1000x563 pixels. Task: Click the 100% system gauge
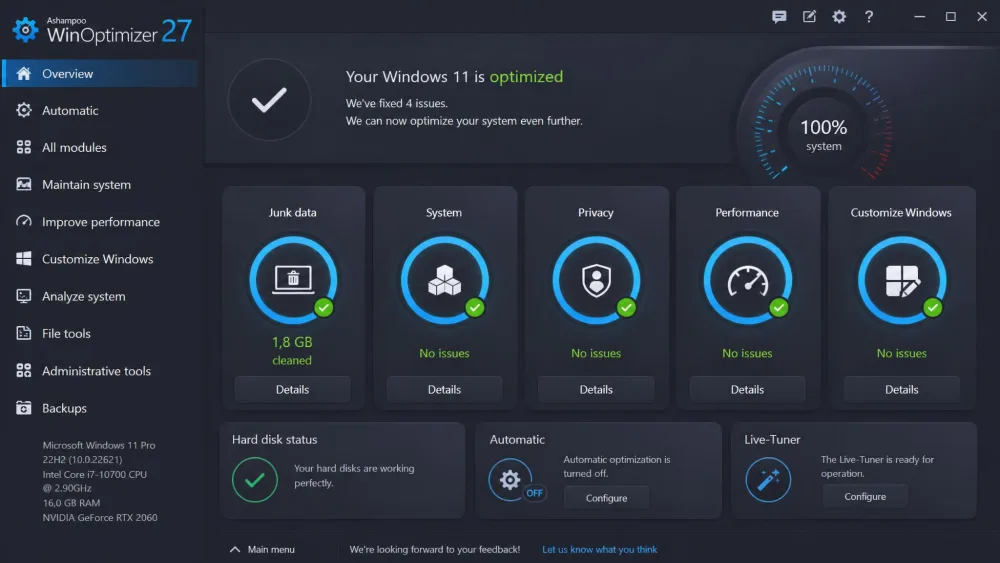pos(823,122)
